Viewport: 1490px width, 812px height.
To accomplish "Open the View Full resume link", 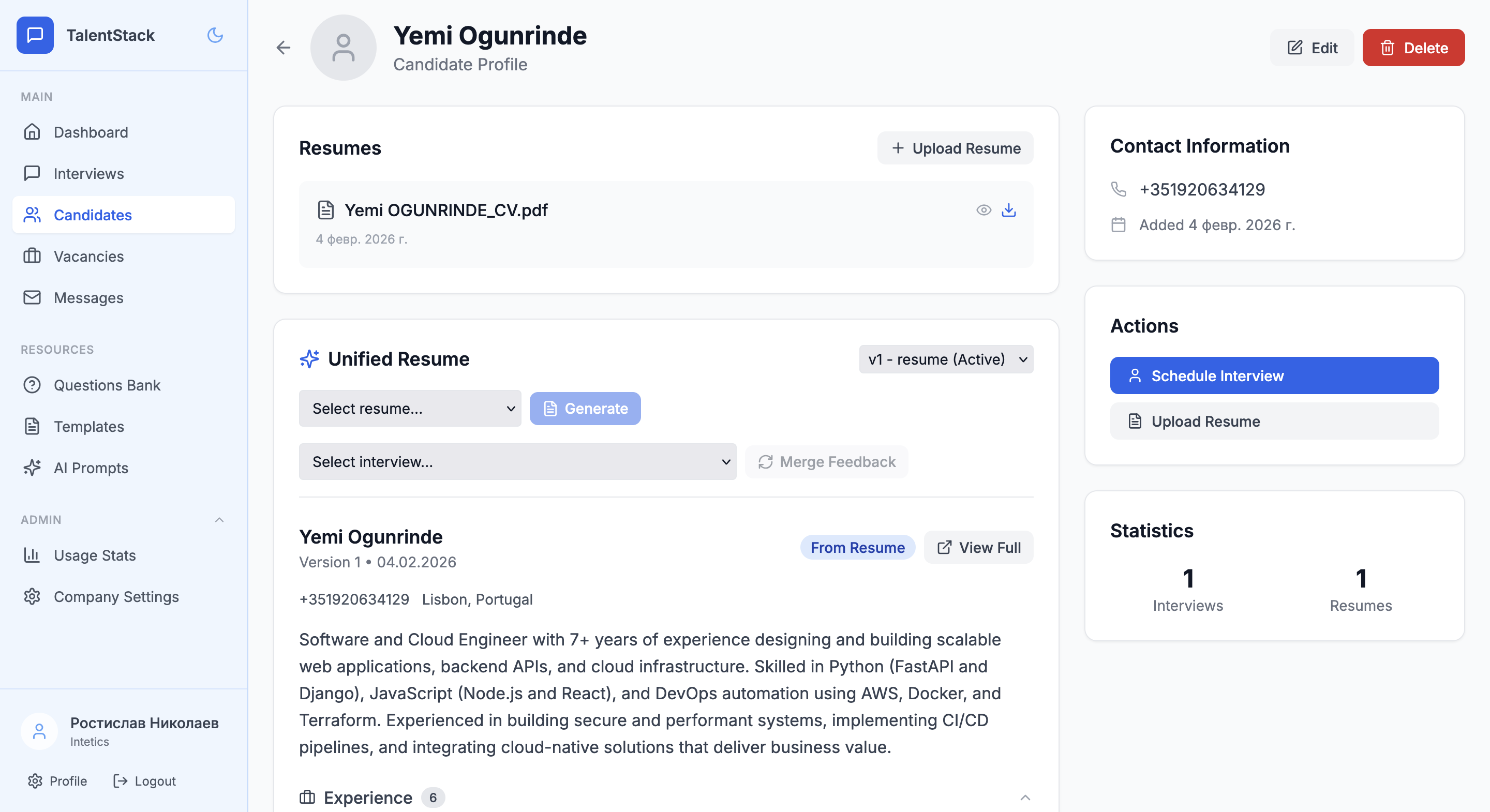I will [979, 547].
